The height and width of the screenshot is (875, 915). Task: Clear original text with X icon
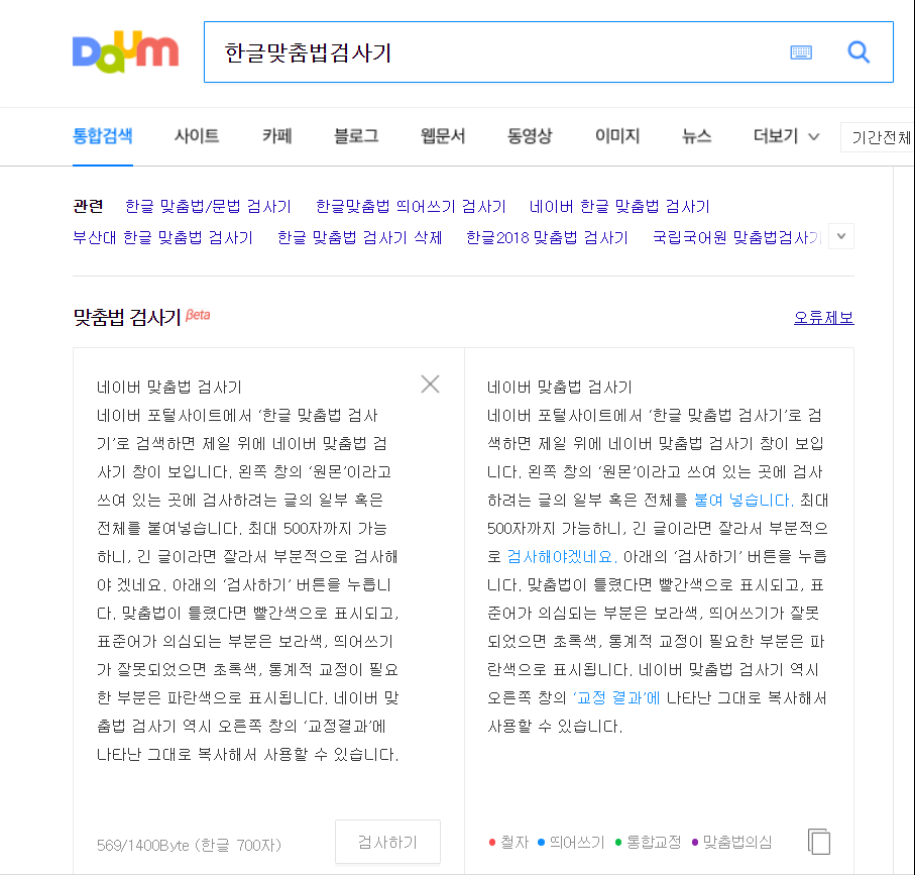[430, 384]
